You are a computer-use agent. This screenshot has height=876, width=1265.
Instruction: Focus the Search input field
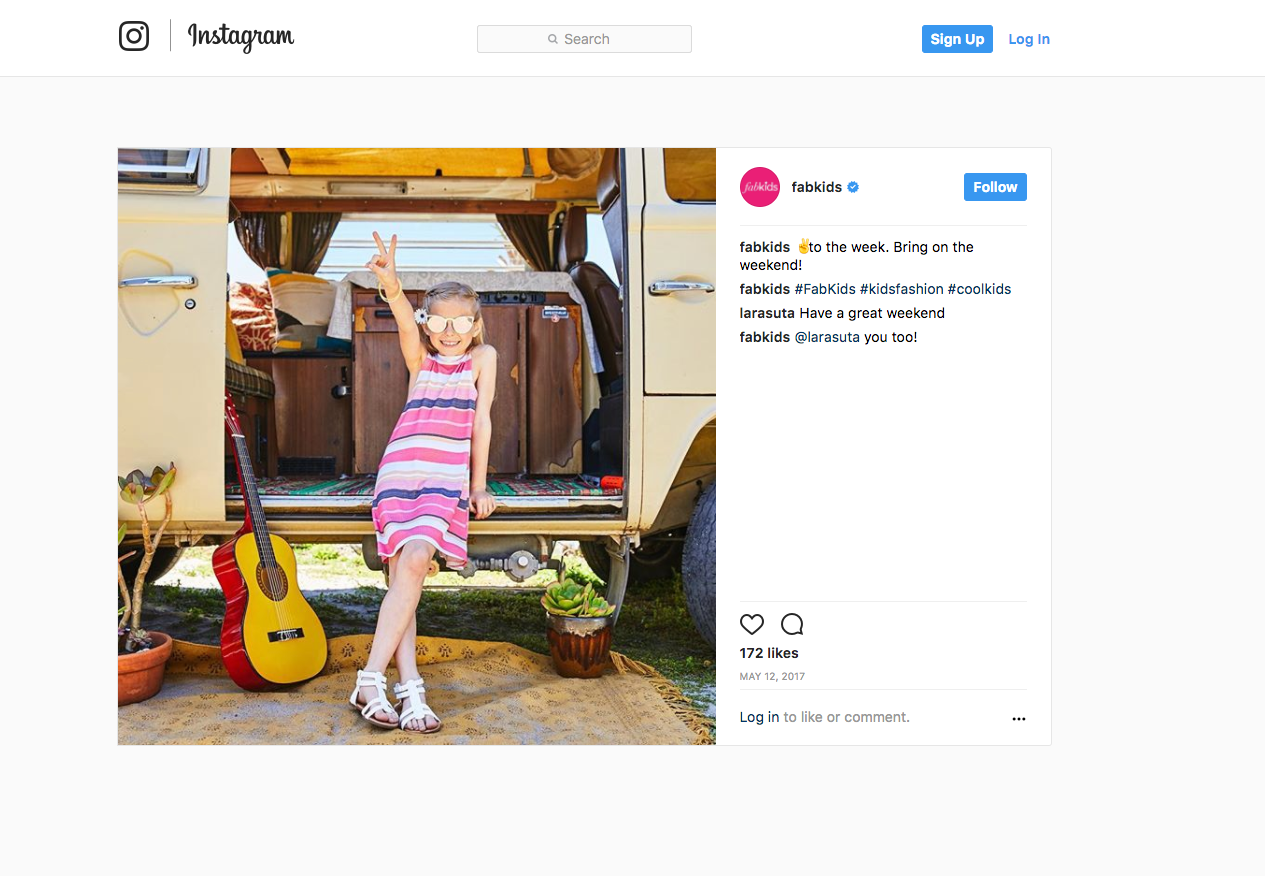[x=584, y=39]
